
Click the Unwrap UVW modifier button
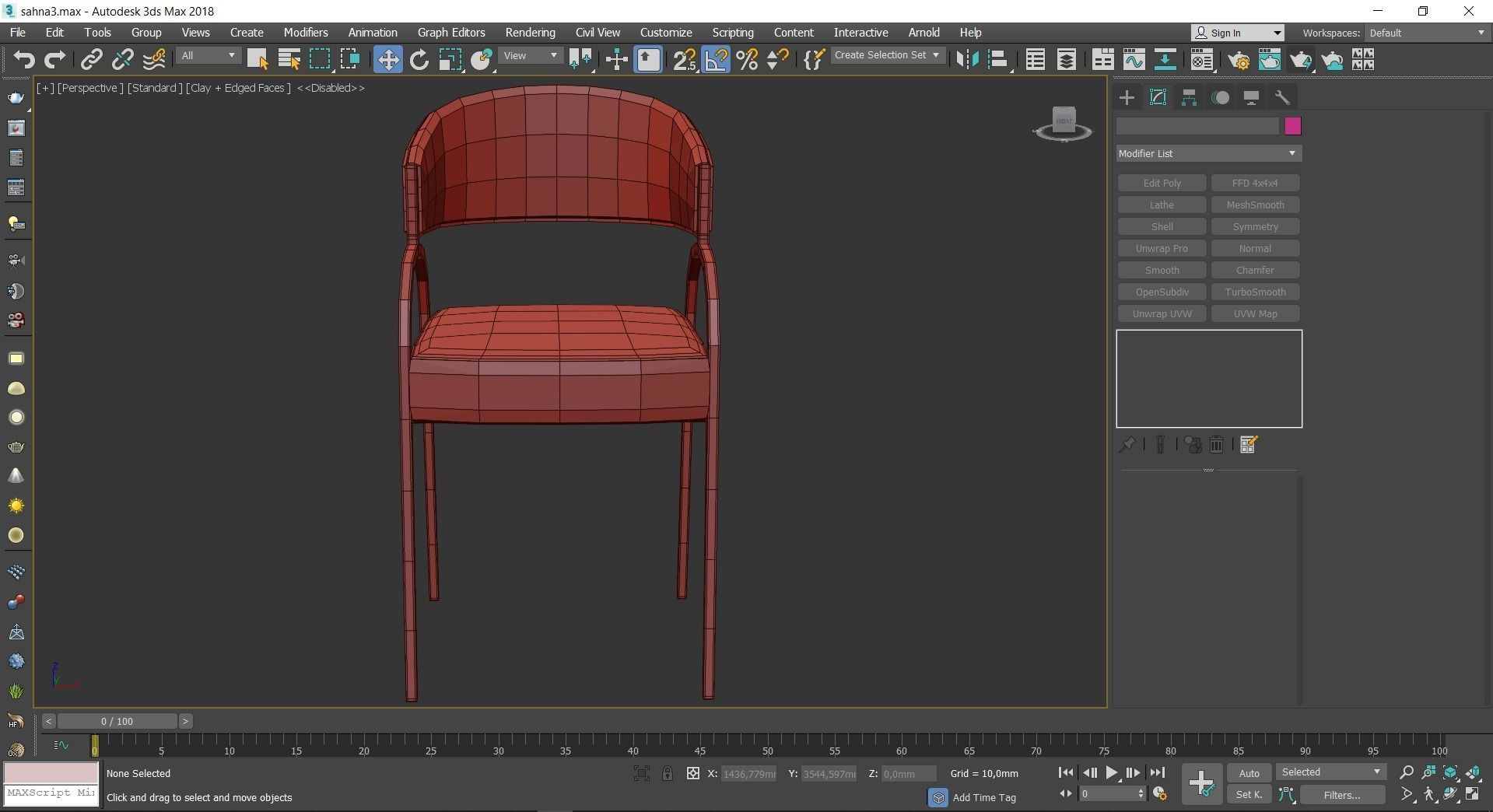click(1162, 314)
